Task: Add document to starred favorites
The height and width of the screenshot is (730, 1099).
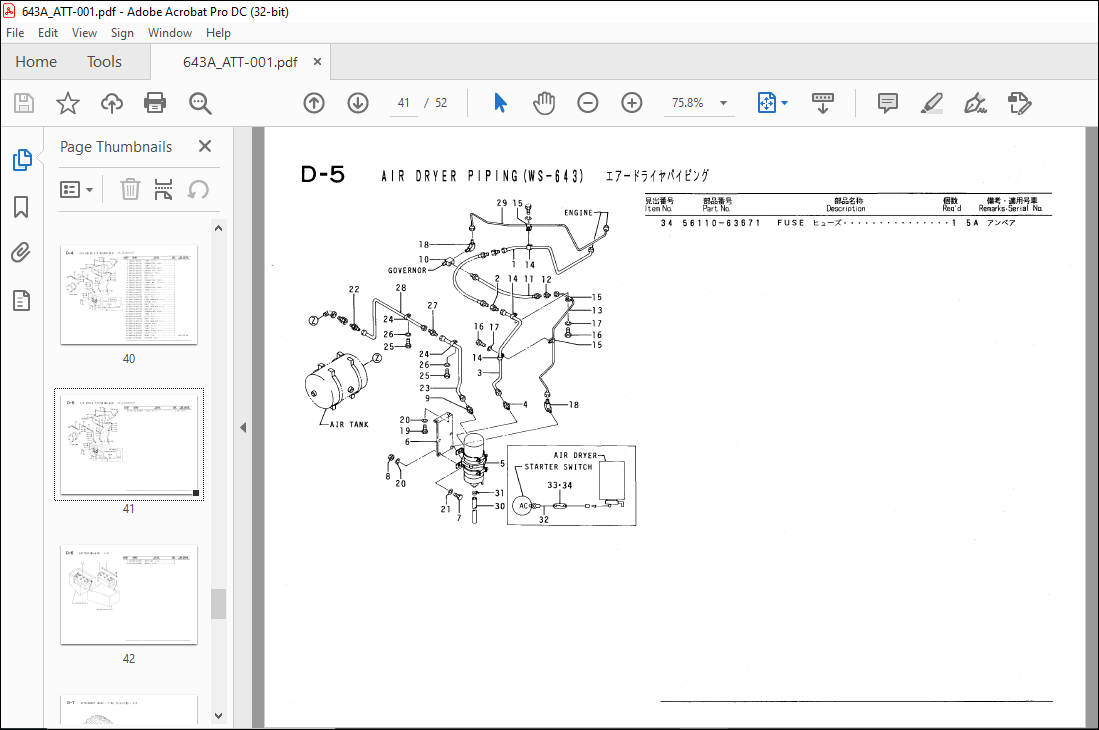Action: click(x=67, y=103)
